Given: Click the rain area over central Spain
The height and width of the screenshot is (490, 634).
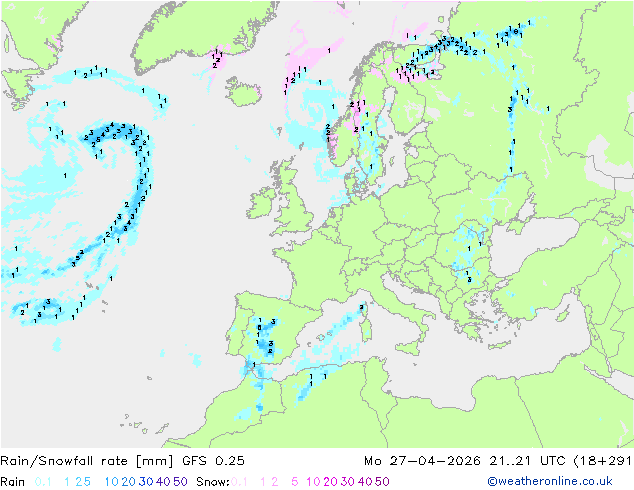Looking at the screenshot, I should pyautogui.click(x=265, y=338).
